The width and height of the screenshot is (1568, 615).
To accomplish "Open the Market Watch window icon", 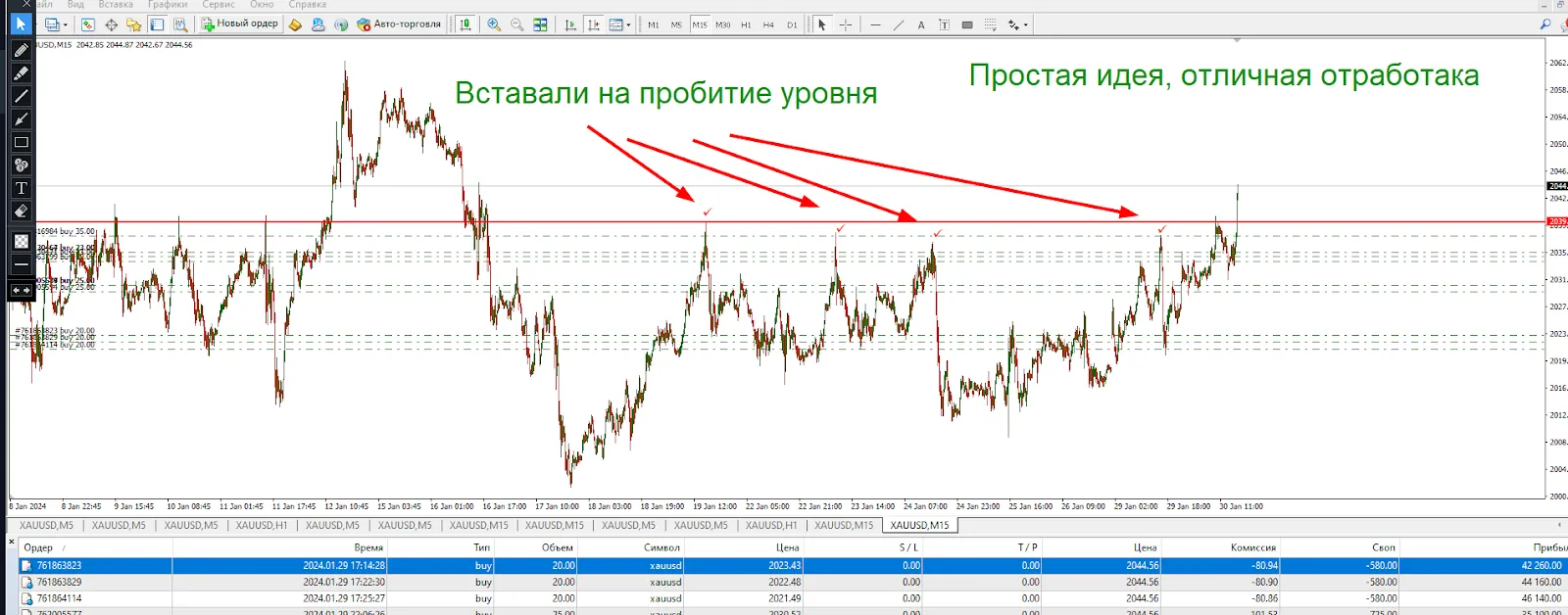I will coord(88,24).
